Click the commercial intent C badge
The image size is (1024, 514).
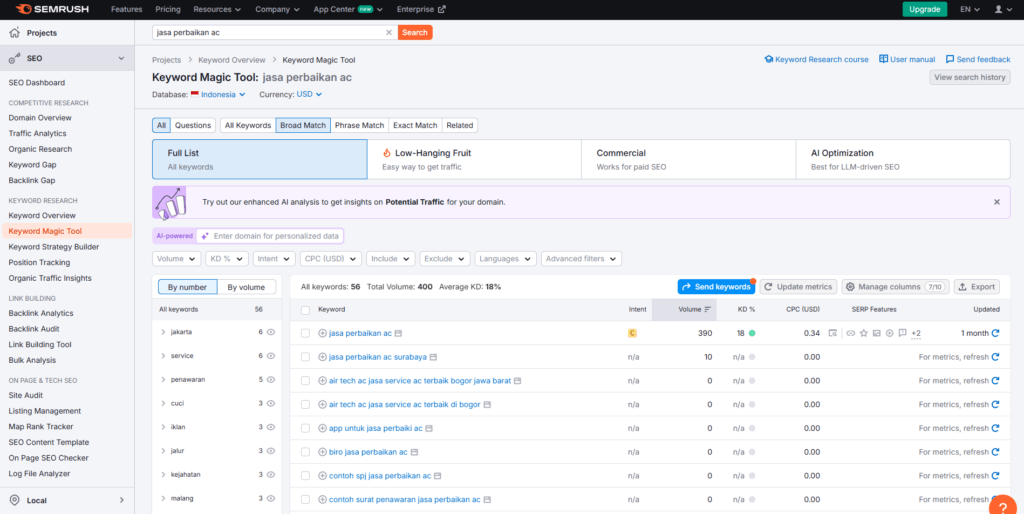tap(632, 333)
